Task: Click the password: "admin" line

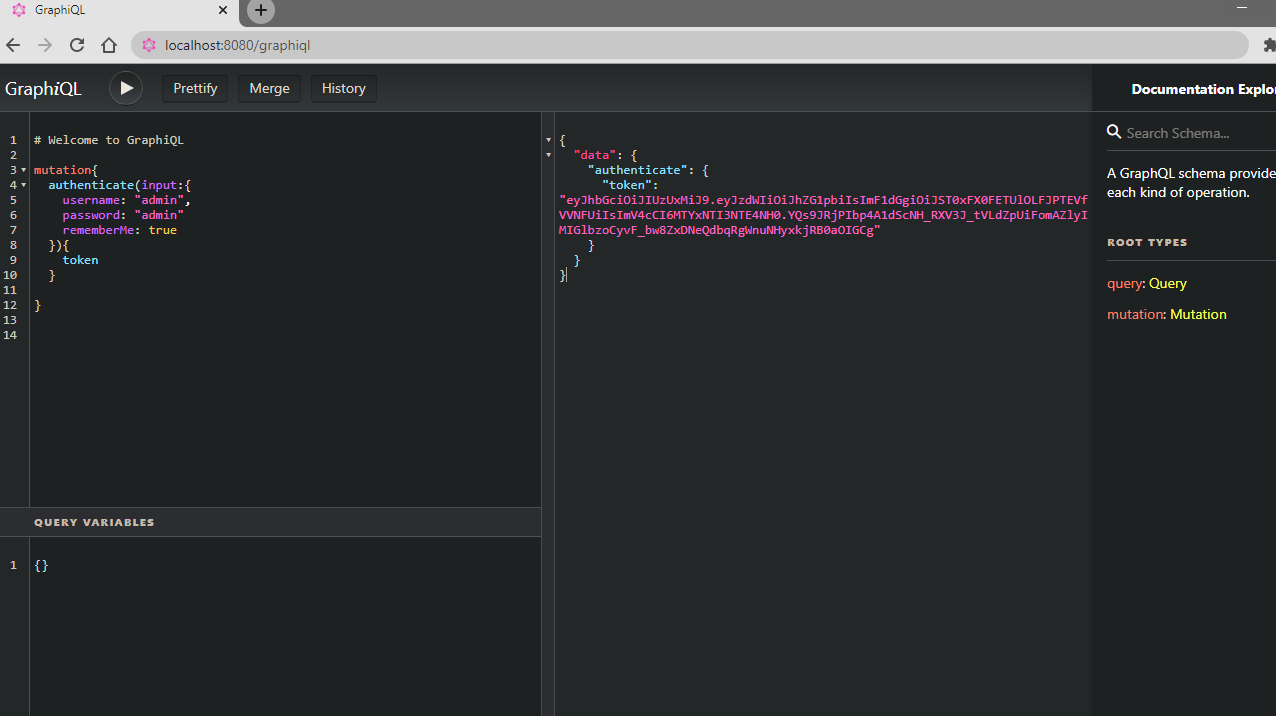Action: point(123,215)
